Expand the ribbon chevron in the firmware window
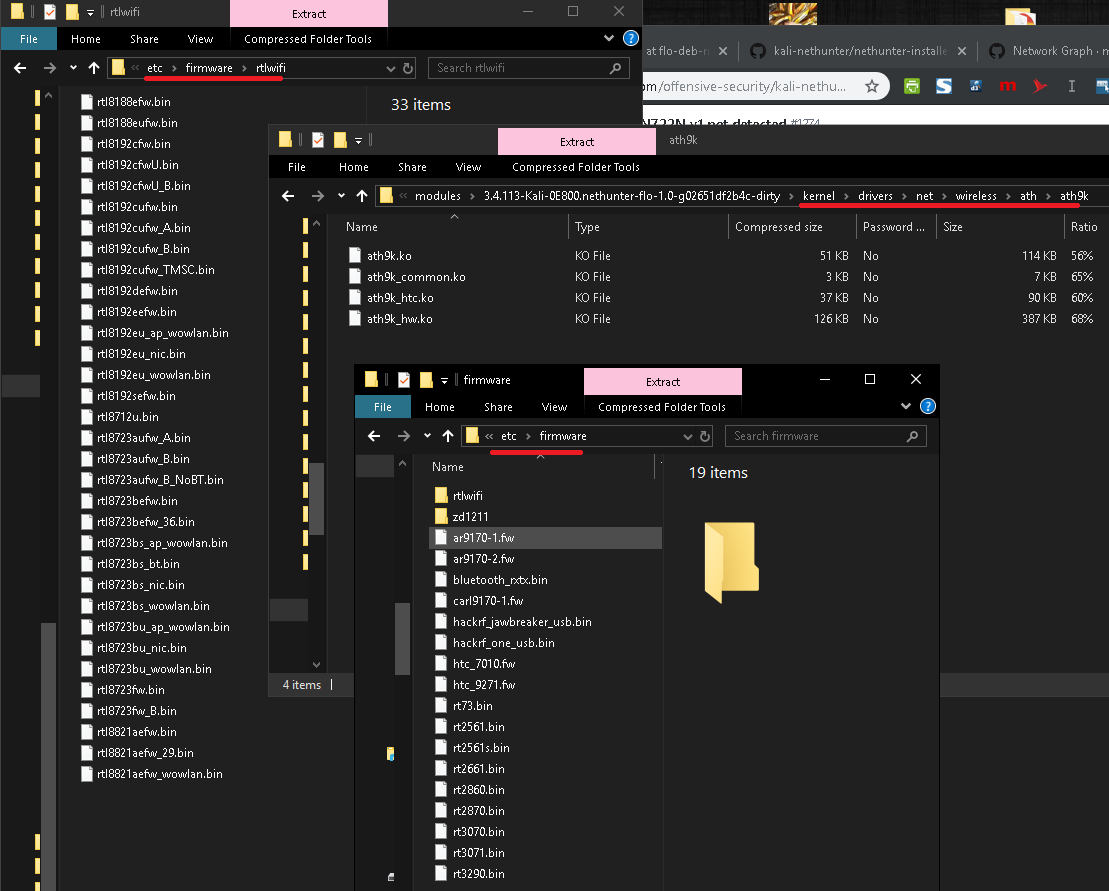This screenshot has width=1109, height=891. pos(907,407)
